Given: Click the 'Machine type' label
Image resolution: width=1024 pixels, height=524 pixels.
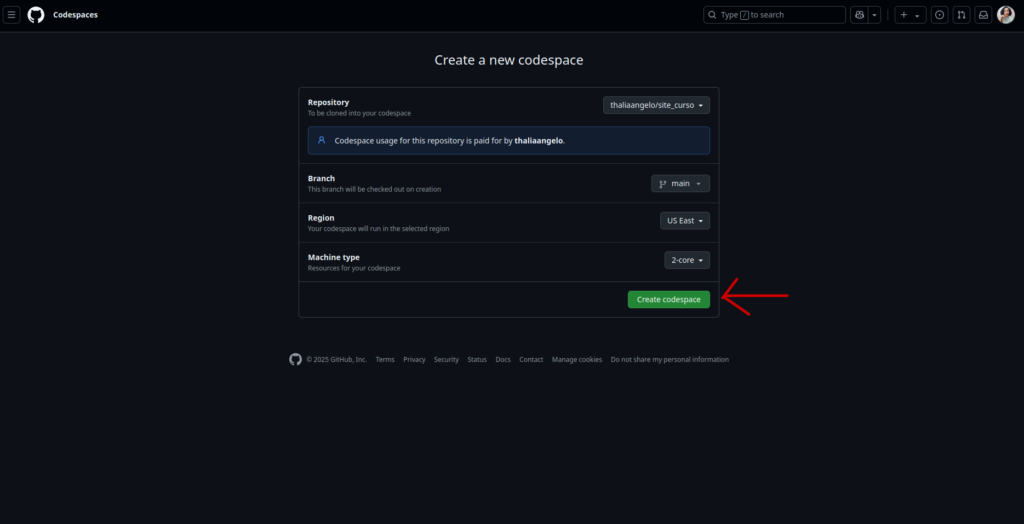Looking at the screenshot, I should pyautogui.click(x=334, y=257).
